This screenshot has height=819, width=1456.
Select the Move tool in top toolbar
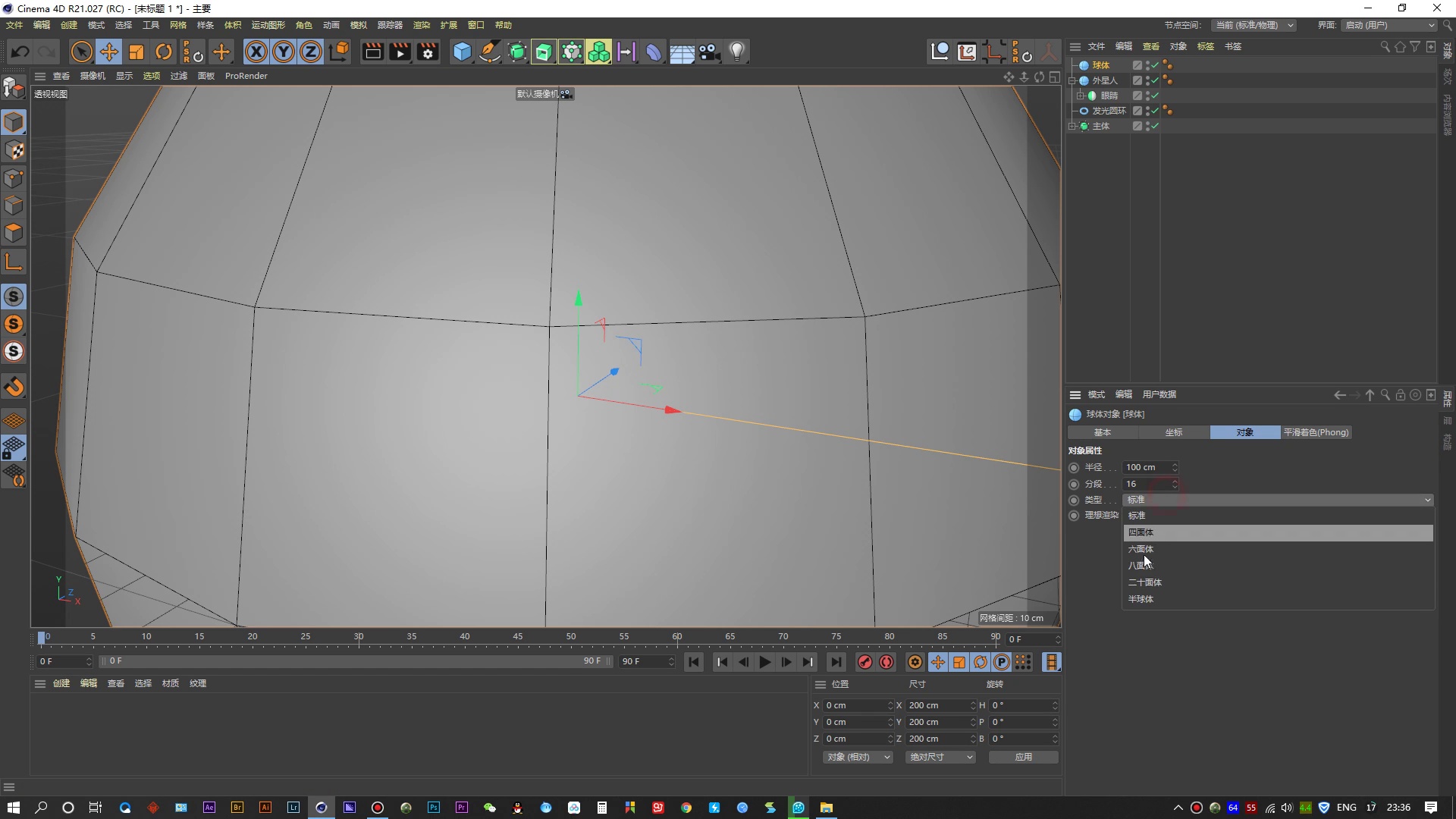[108, 52]
